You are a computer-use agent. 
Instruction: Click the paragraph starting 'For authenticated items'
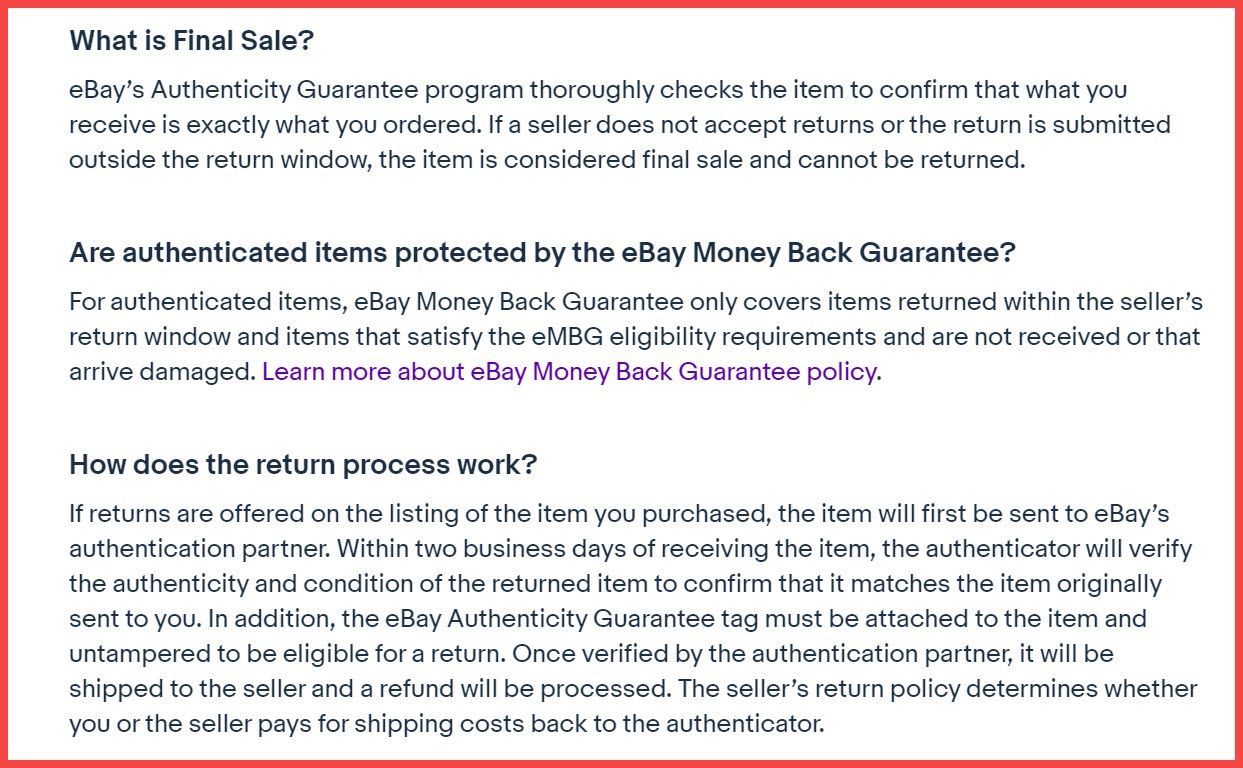click(636, 337)
